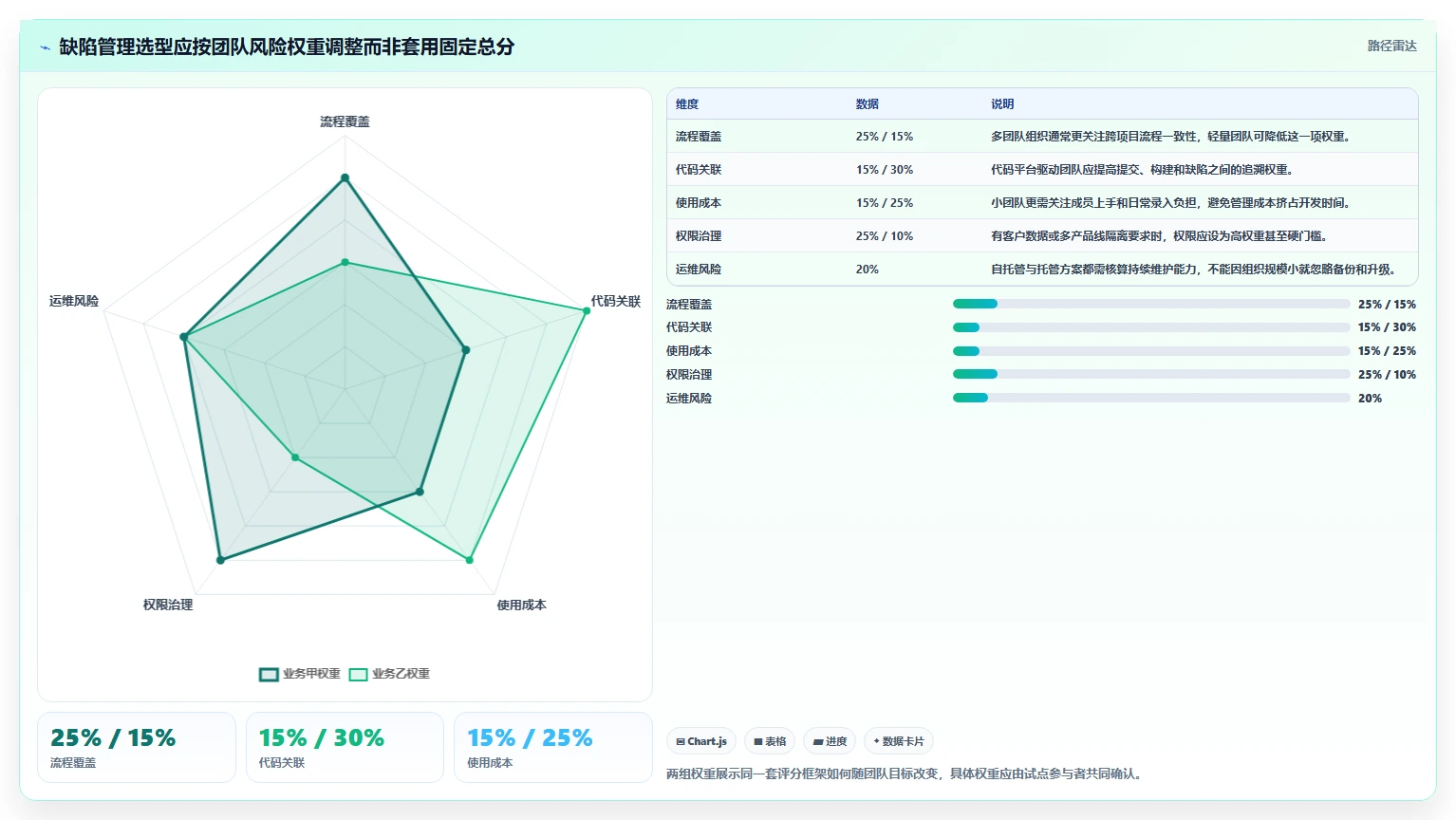
Task: Select the 流程覆盖 cell in the table
Action: [699, 137]
